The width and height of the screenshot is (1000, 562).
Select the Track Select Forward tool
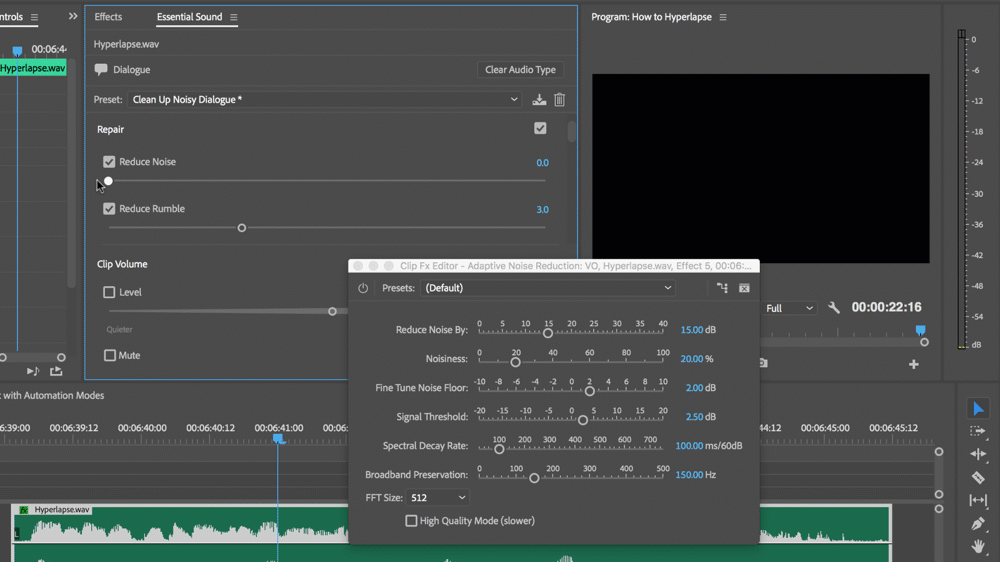[x=978, y=431]
